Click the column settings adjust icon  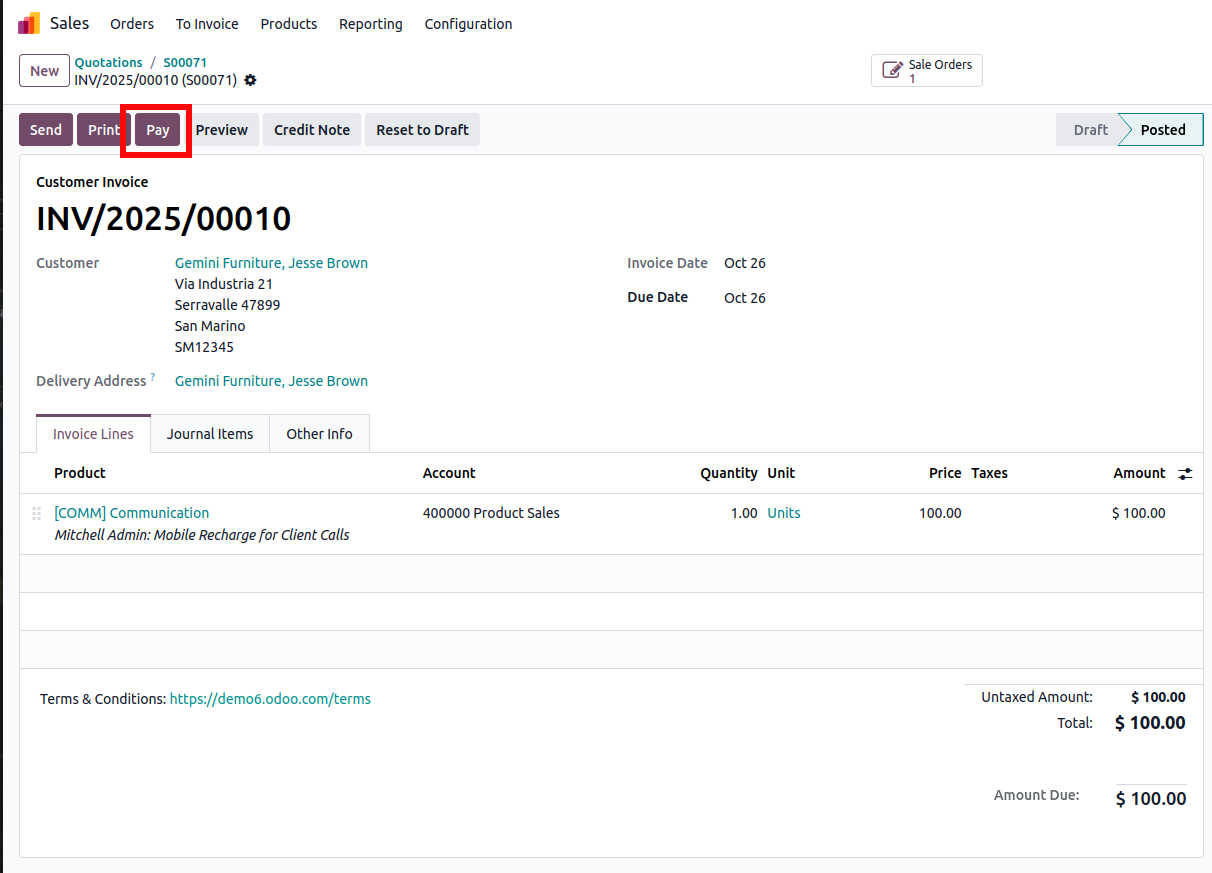pos(1185,474)
